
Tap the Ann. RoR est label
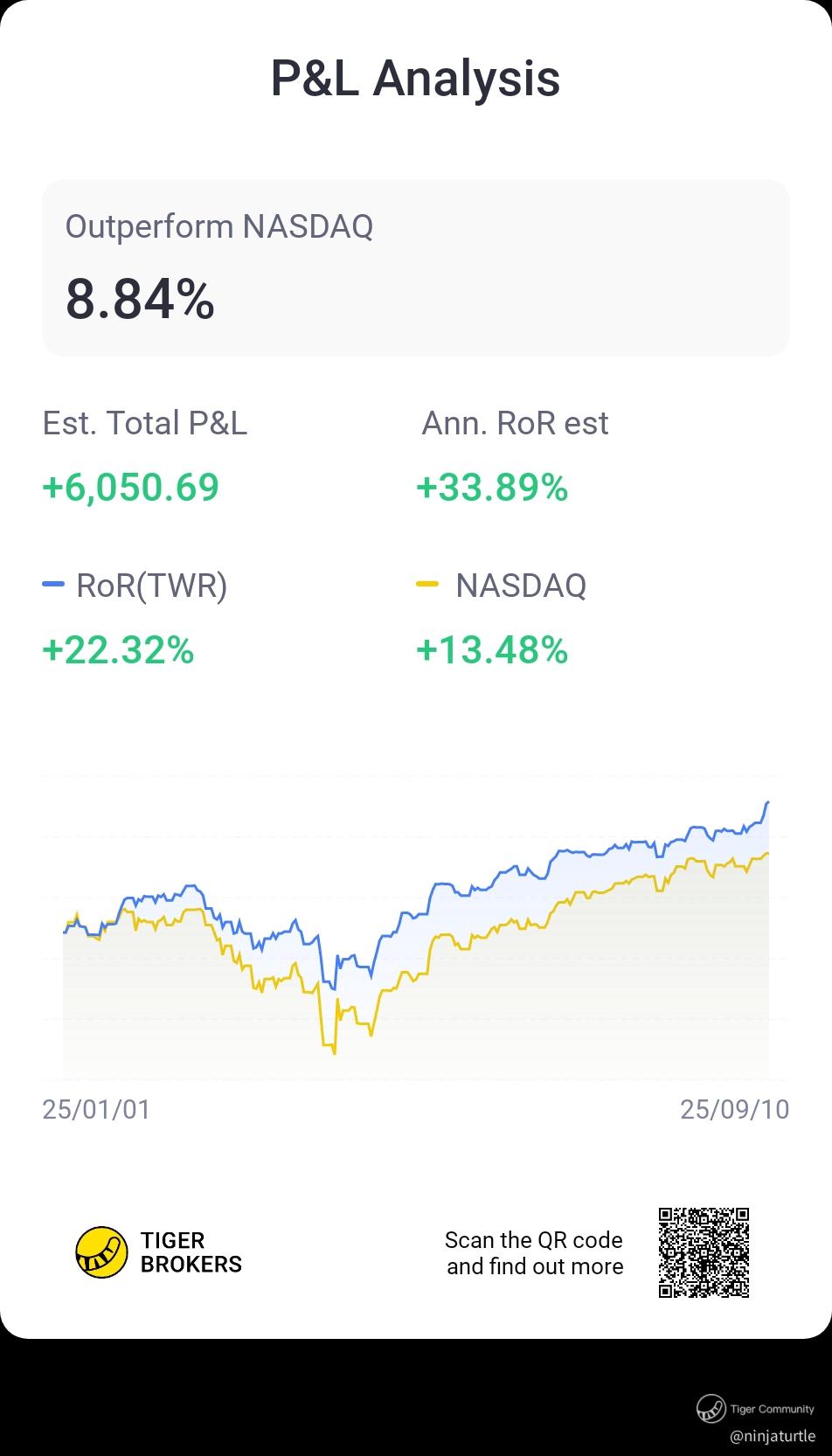[x=515, y=423]
